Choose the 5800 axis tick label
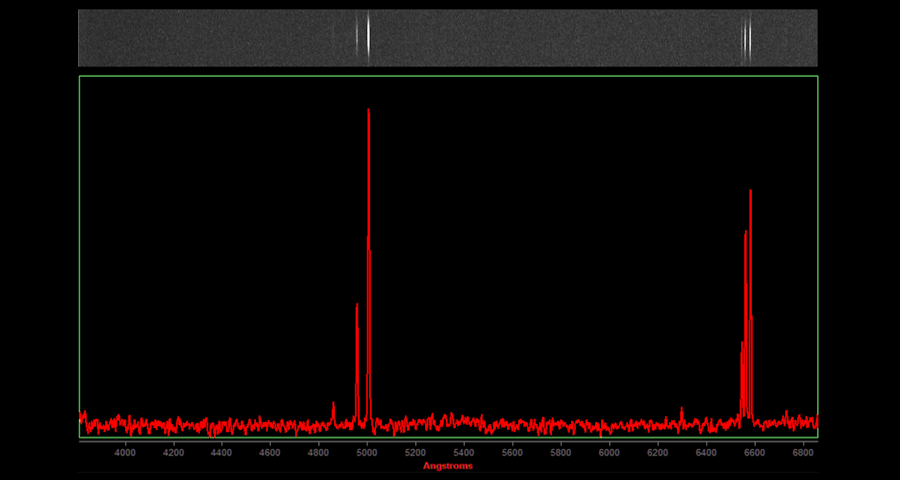 pyautogui.click(x=561, y=453)
